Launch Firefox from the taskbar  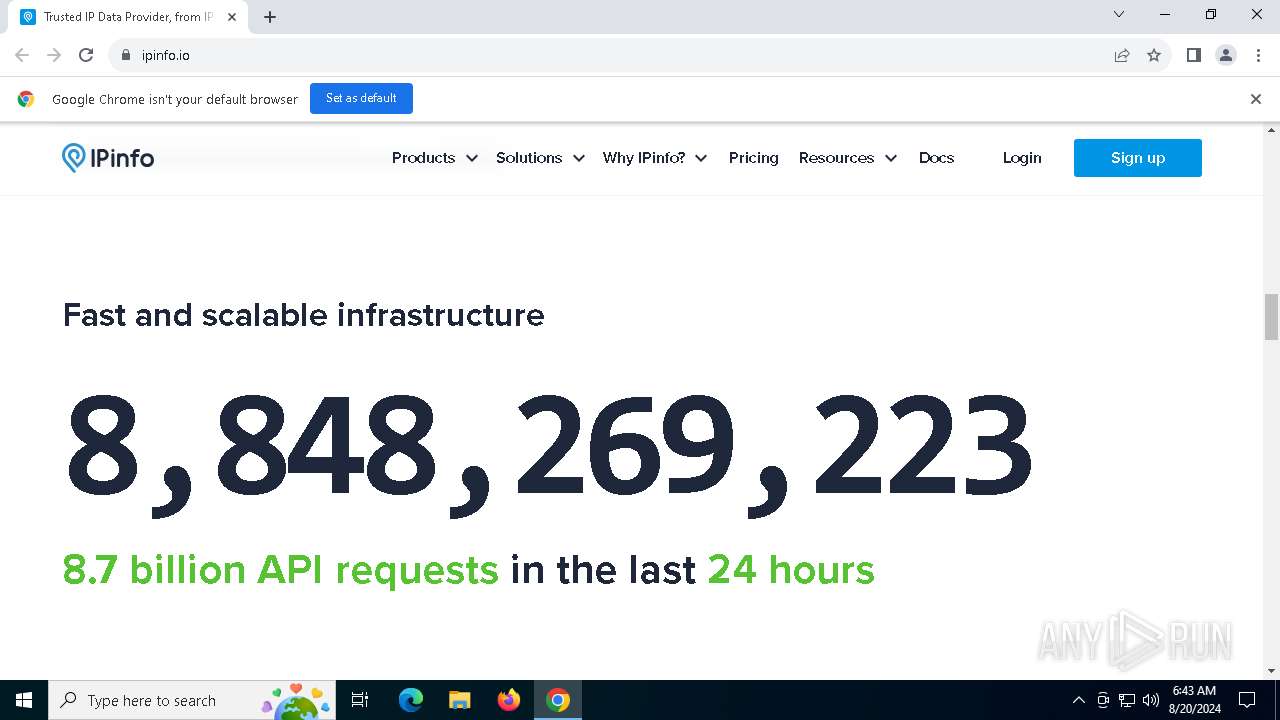[x=509, y=700]
